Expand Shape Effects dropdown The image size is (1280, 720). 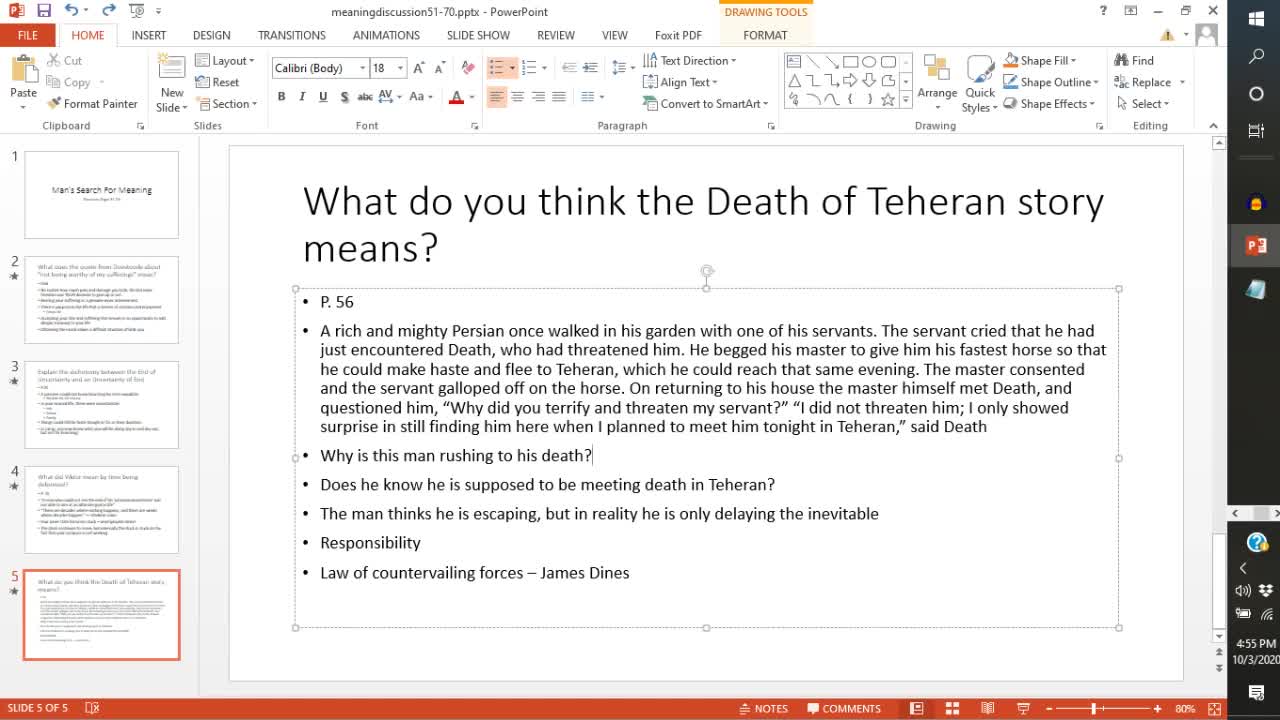click(1049, 104)
